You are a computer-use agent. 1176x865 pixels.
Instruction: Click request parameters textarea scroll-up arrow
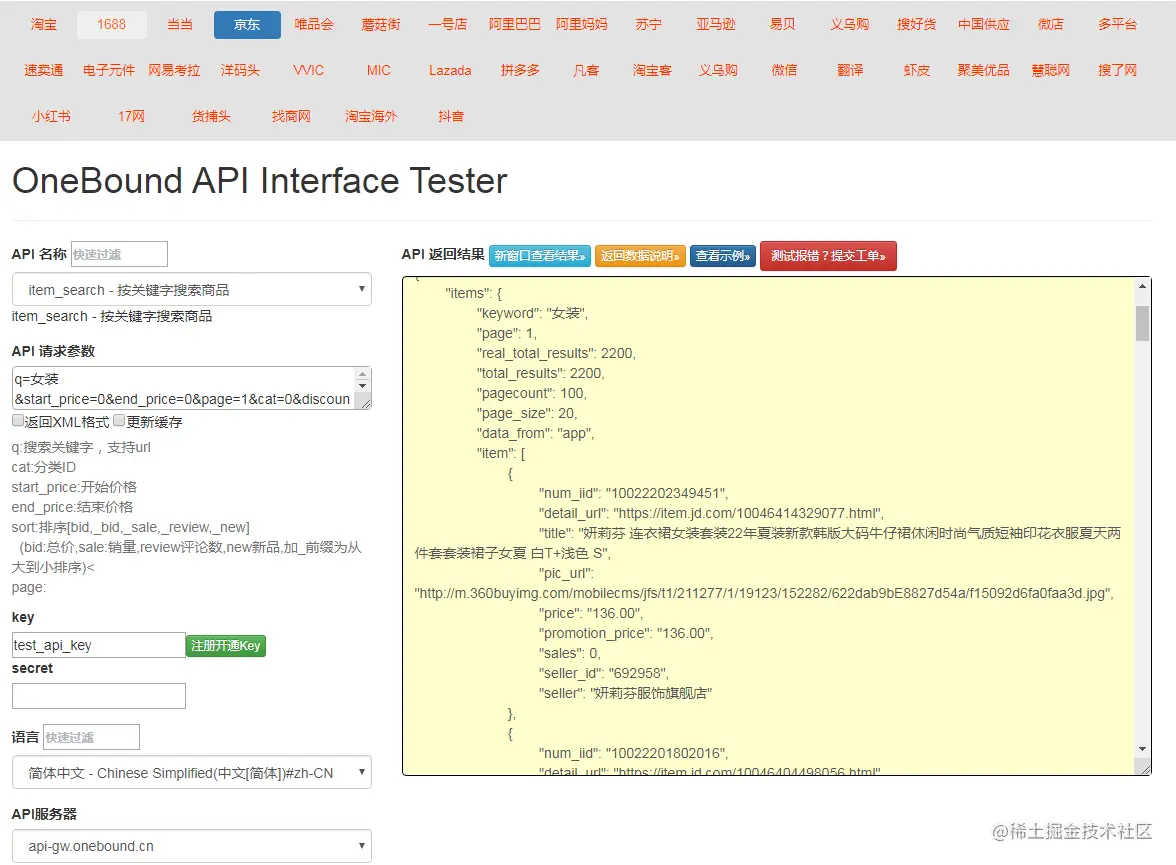[x=363, y=374]
